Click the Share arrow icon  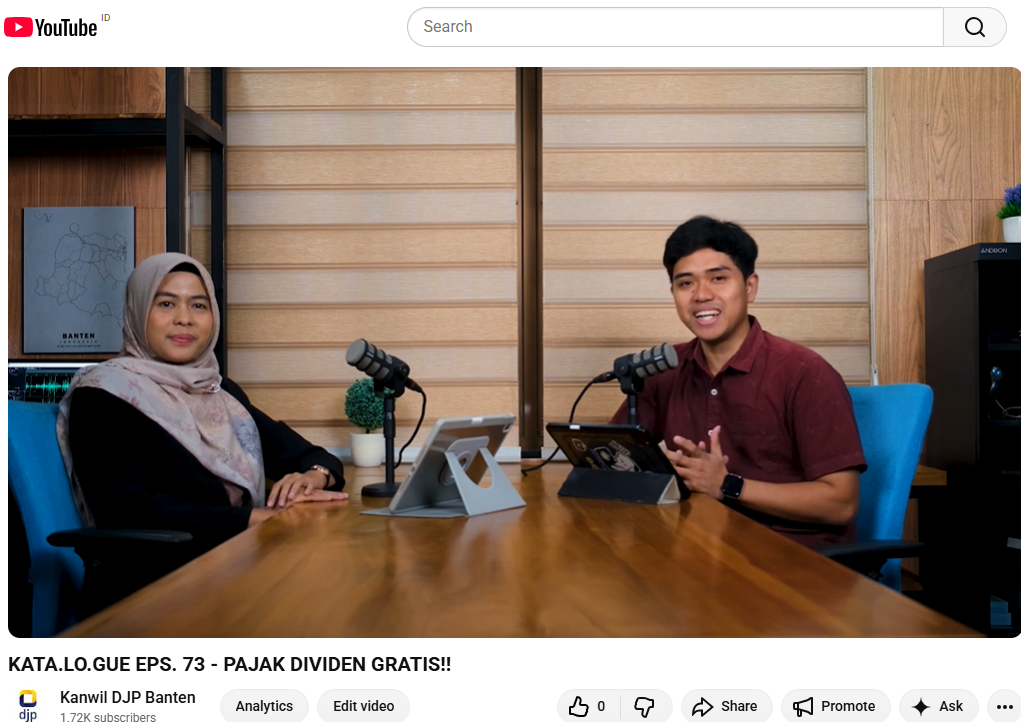point(702,707)
